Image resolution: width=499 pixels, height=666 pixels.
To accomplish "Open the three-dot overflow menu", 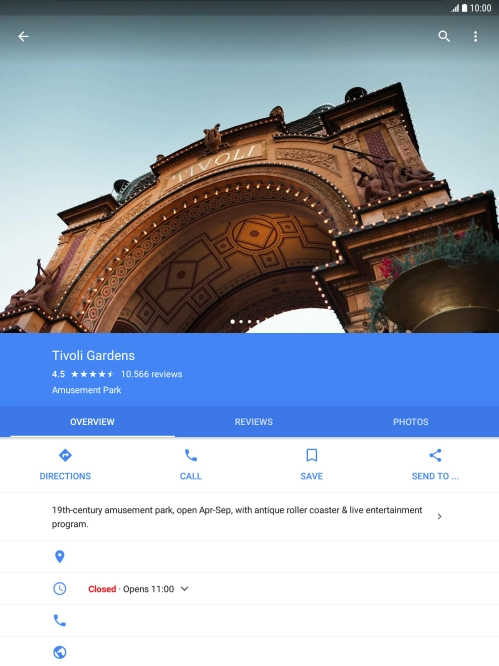I will 475,37.
